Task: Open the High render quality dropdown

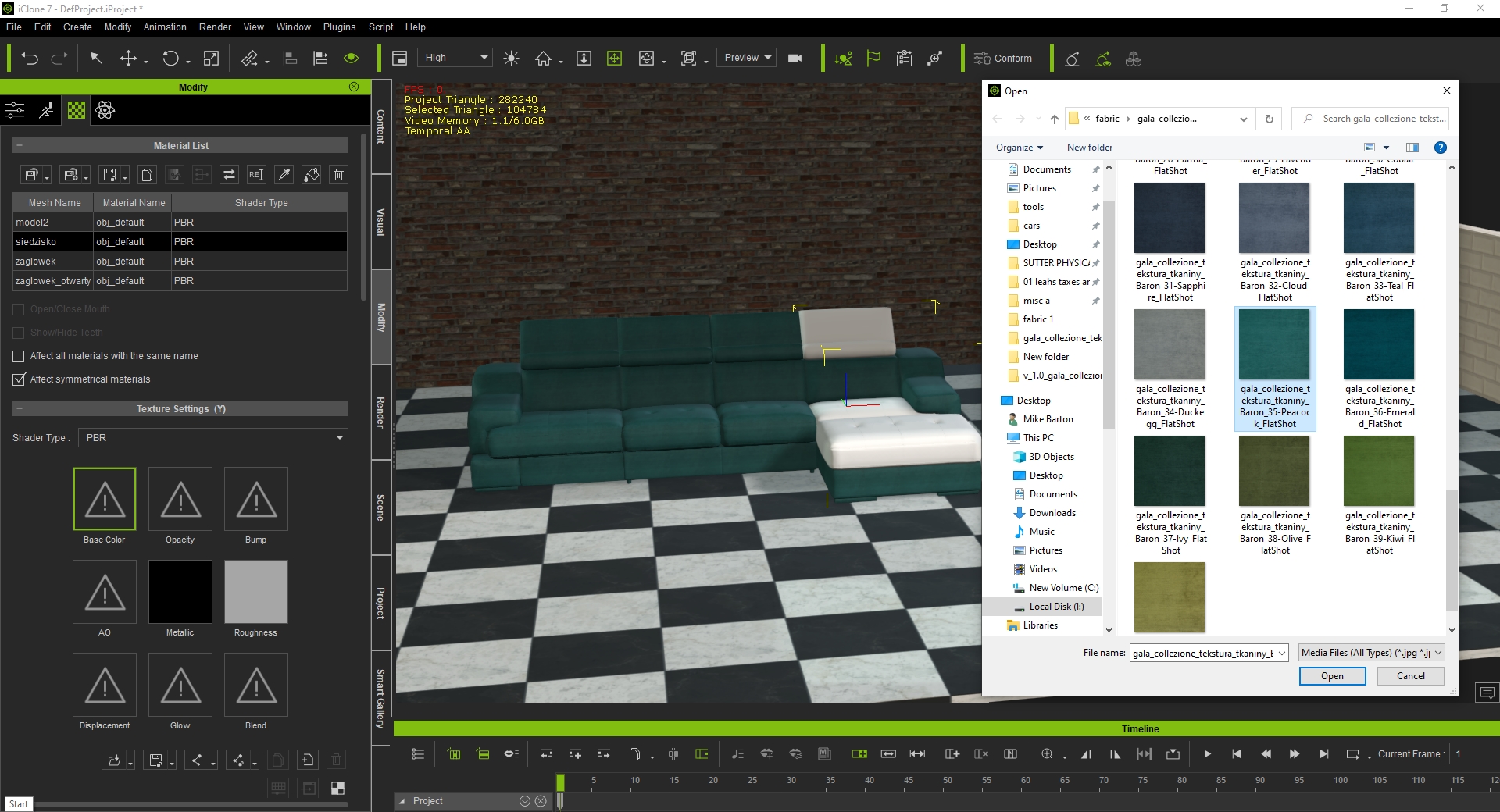Action: click(454, 58)
